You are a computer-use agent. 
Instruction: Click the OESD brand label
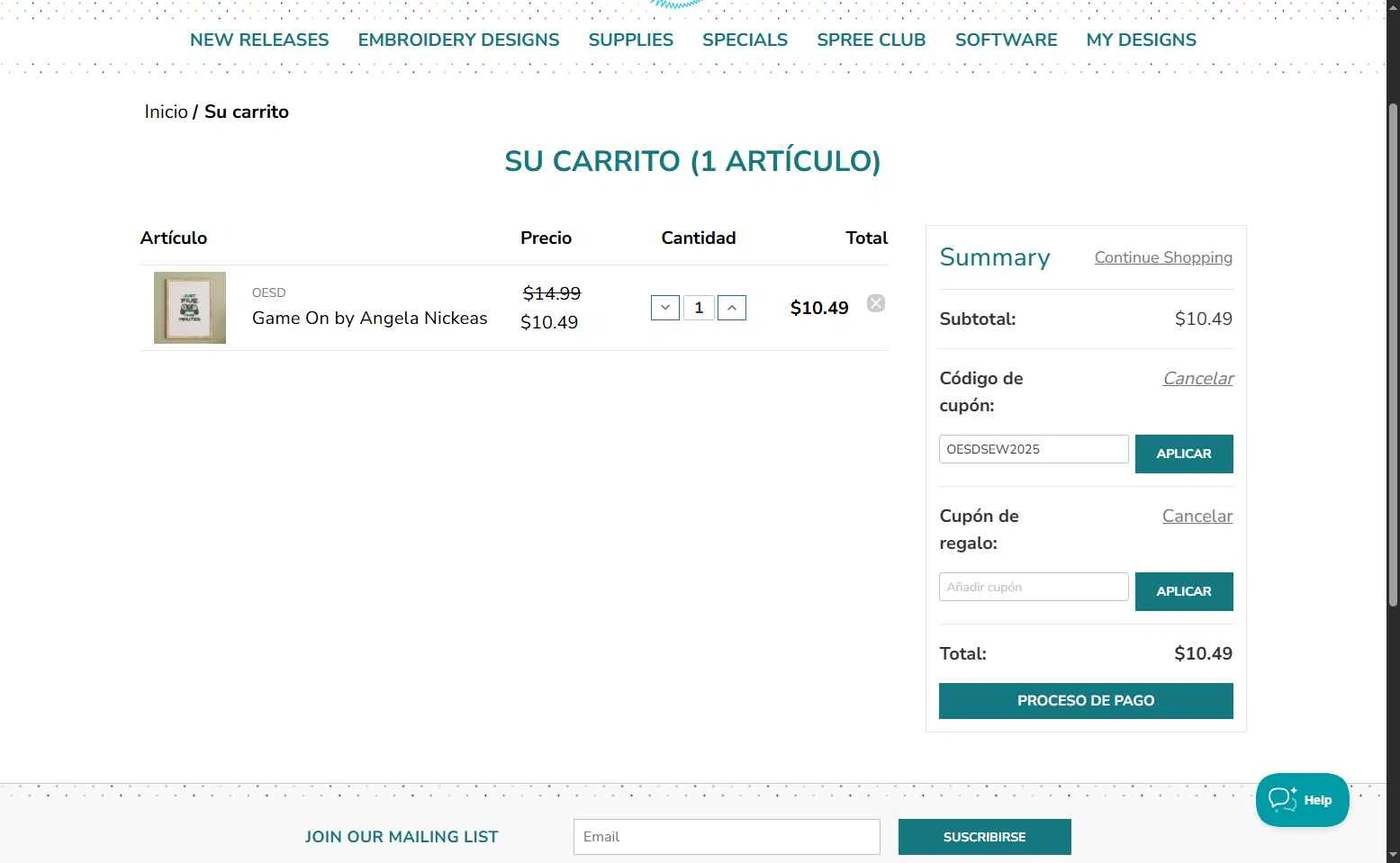(269, 292)
